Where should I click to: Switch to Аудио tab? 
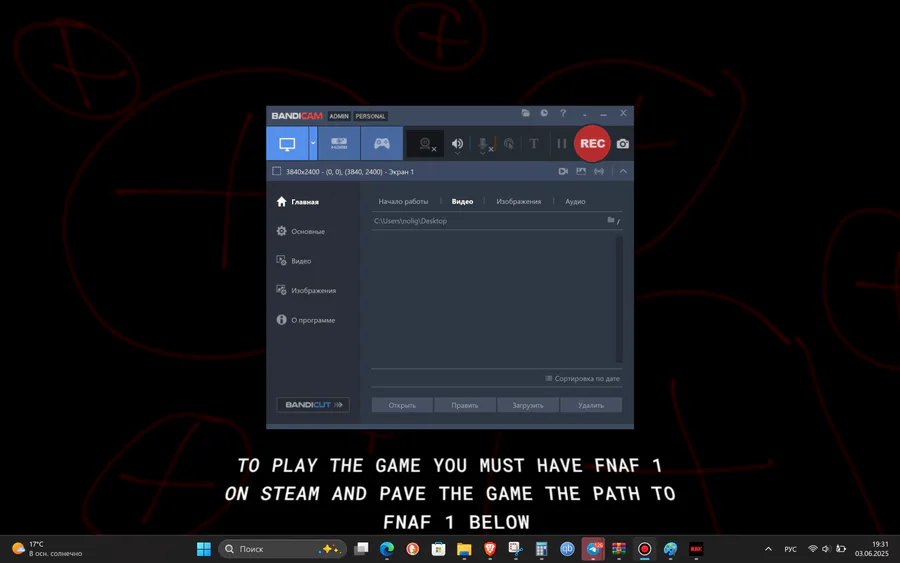point(575,201)
